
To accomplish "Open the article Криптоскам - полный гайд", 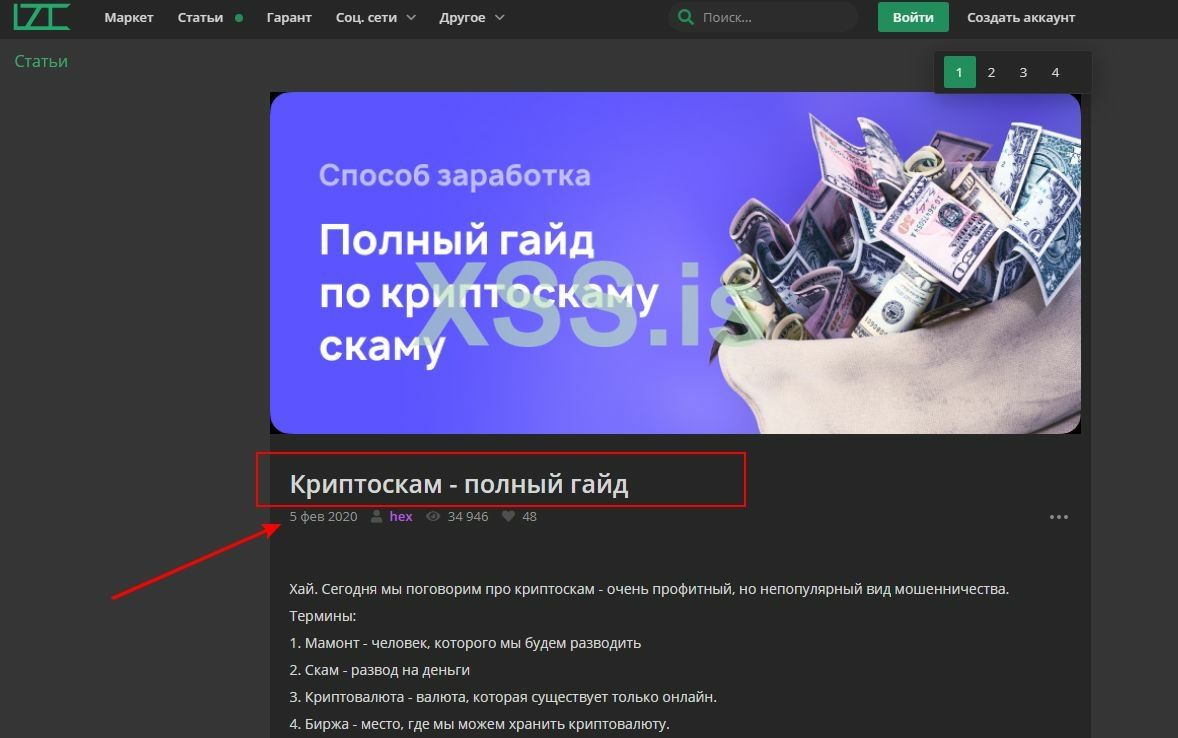I will click(x=459, y=482).
